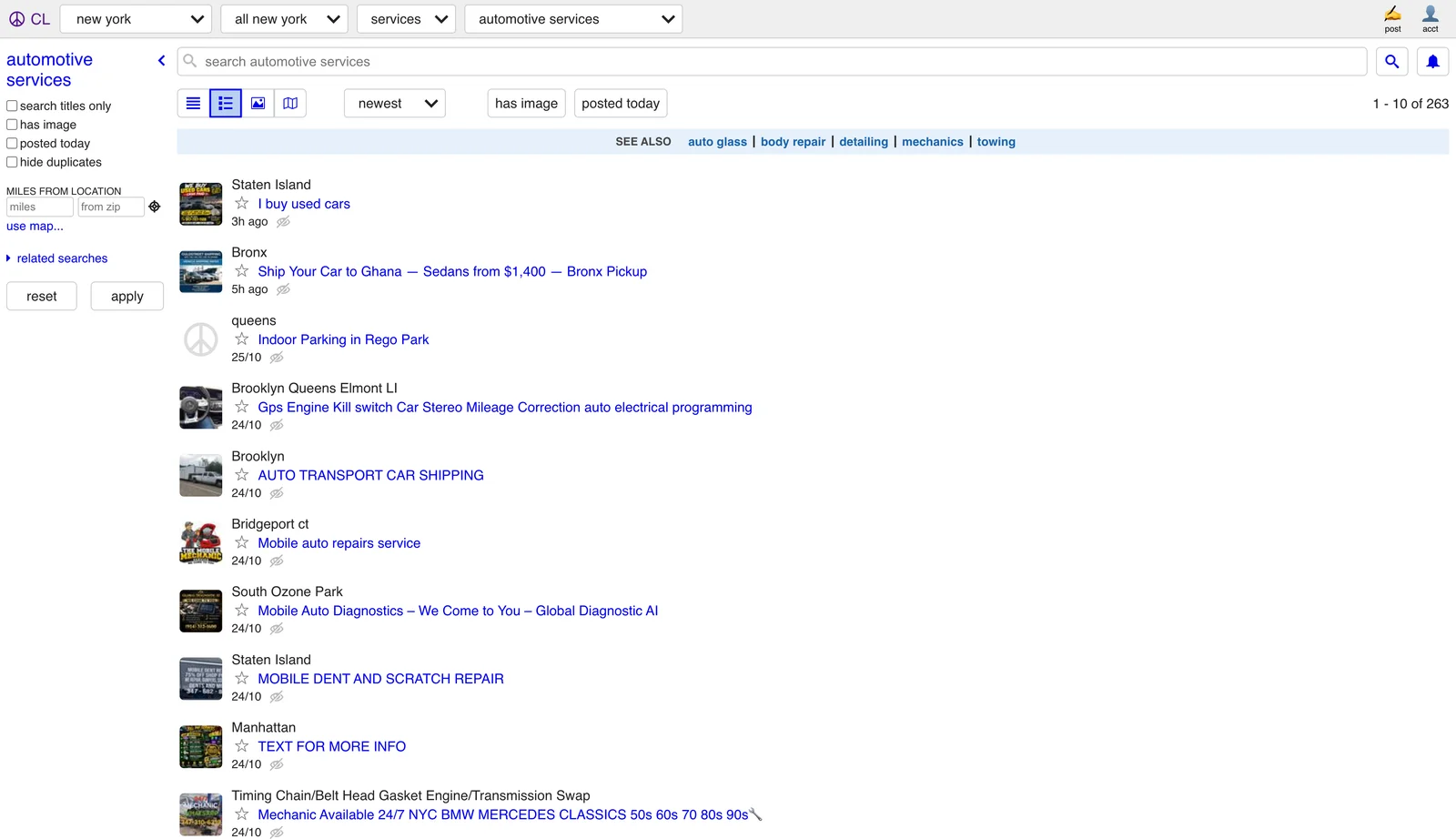The image size is (1456, 839).
Task: Click the blue magnifier search button
Action: tap(1391, 62)
